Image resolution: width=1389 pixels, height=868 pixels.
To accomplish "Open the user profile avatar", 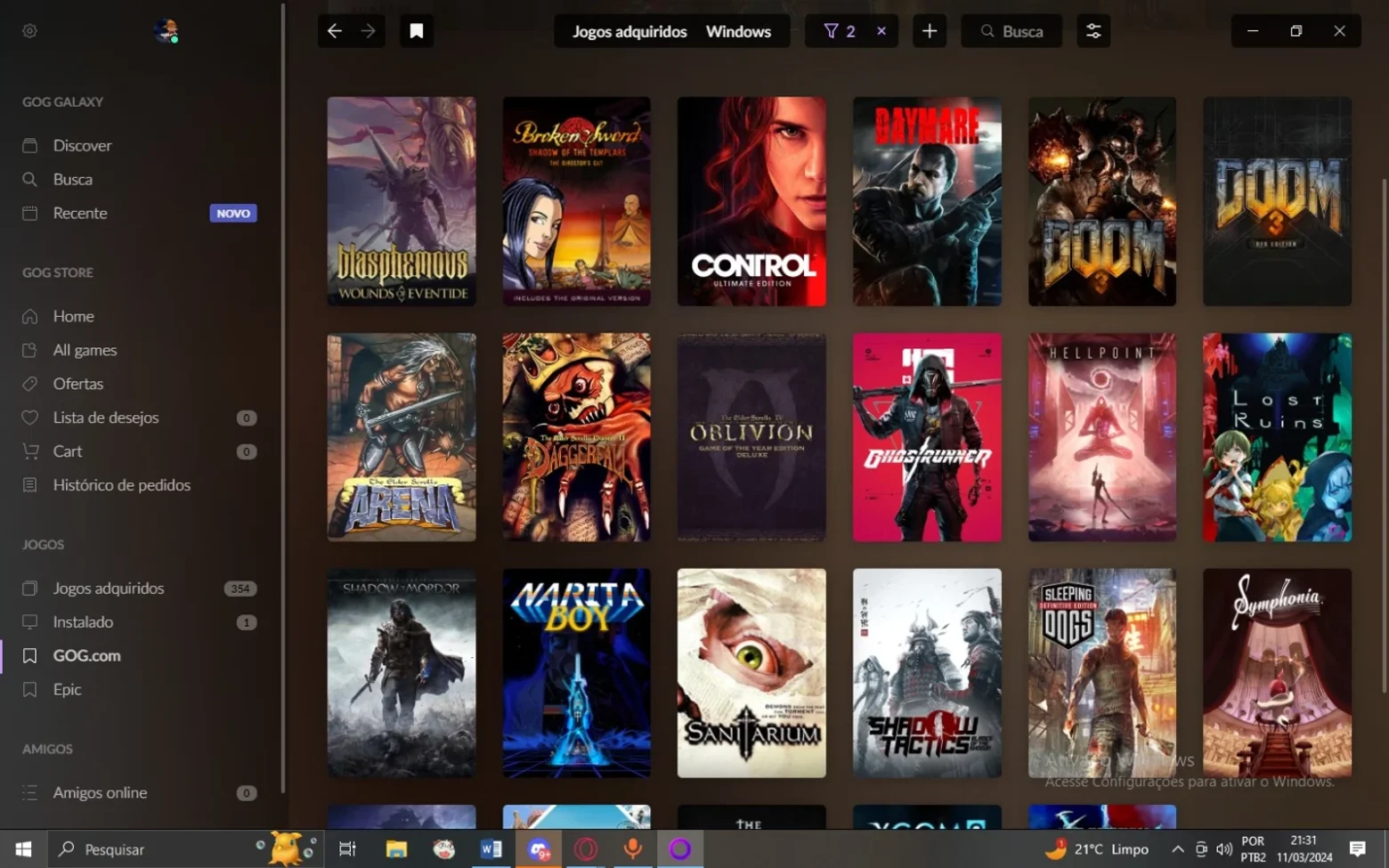I will 166,31.
